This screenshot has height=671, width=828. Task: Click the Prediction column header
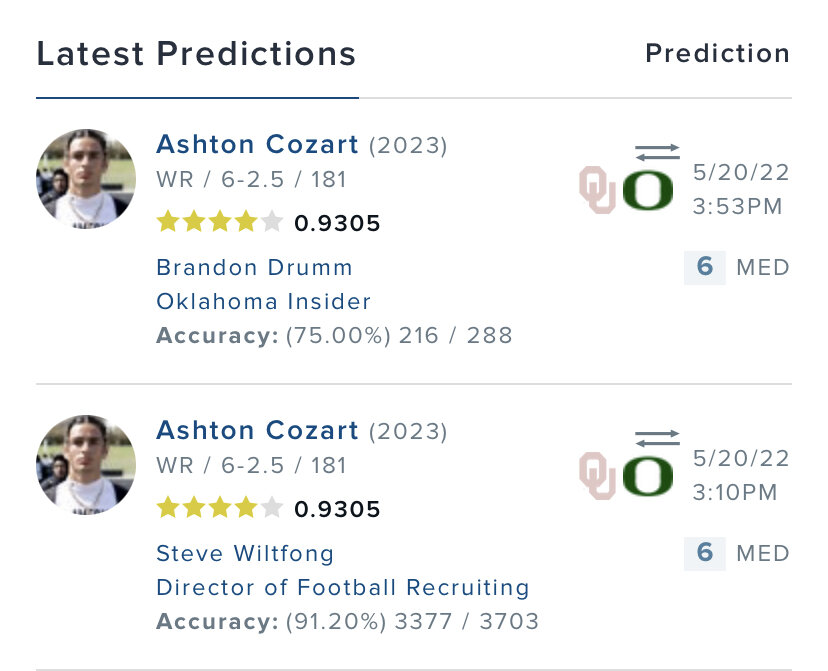[717, 53]
